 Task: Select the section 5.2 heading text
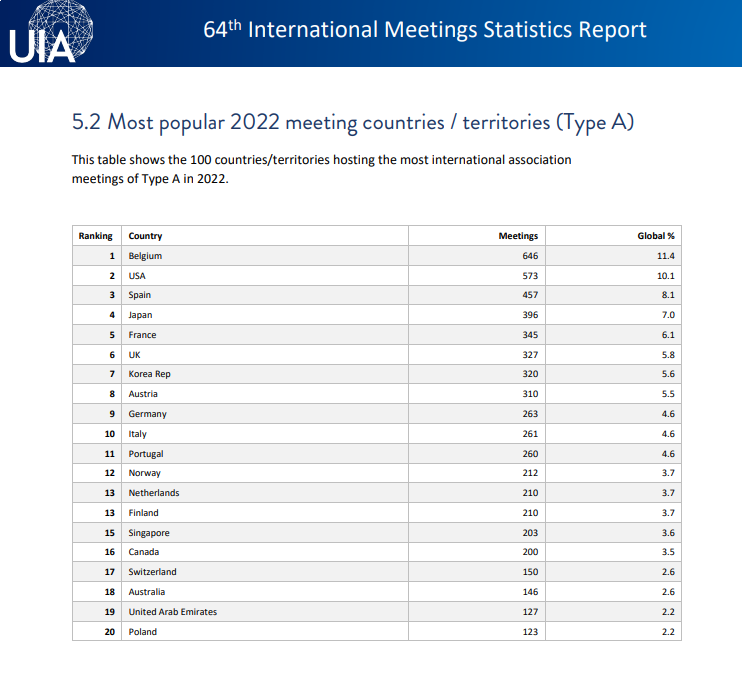[x=354, y=123]
